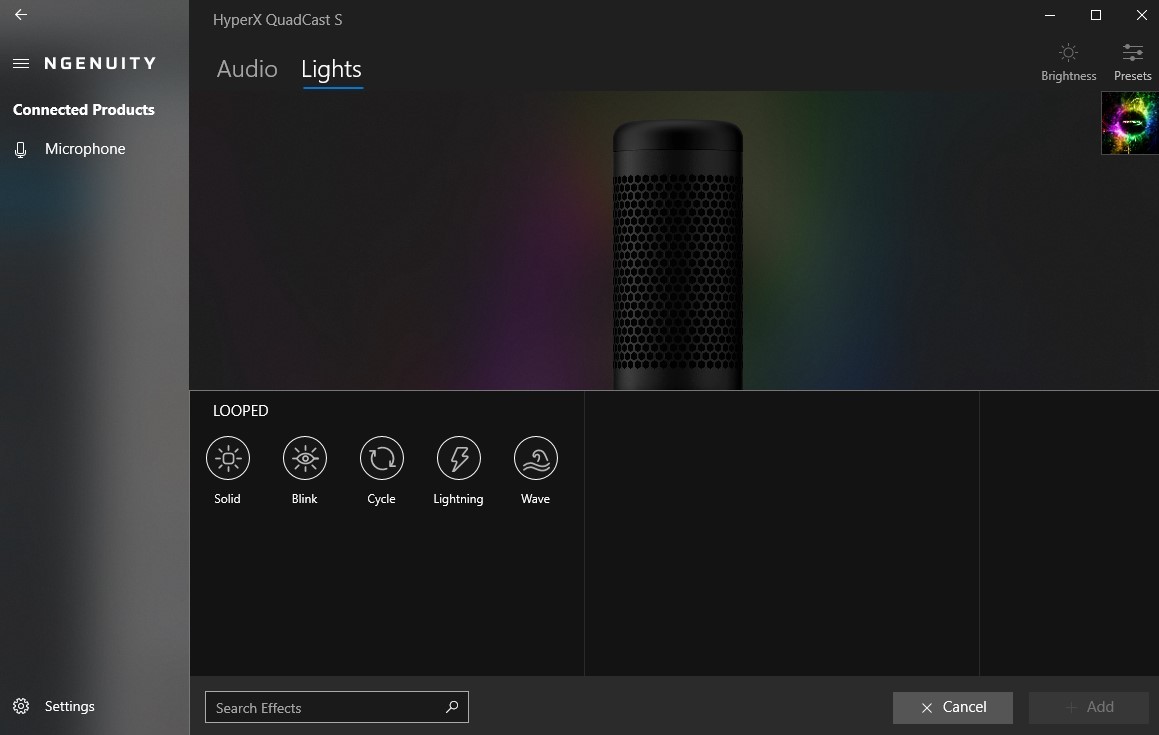Close the NGENUITY window
Screen dimensions: 1159x735
[x=1141, y=15]
